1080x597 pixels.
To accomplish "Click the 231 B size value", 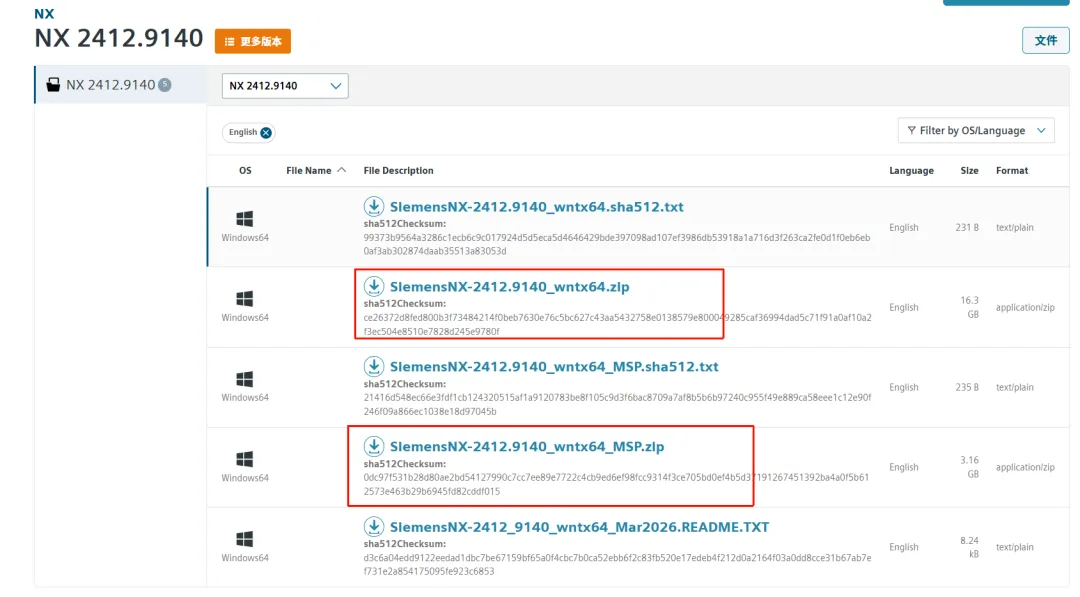I will pos(967,227).
